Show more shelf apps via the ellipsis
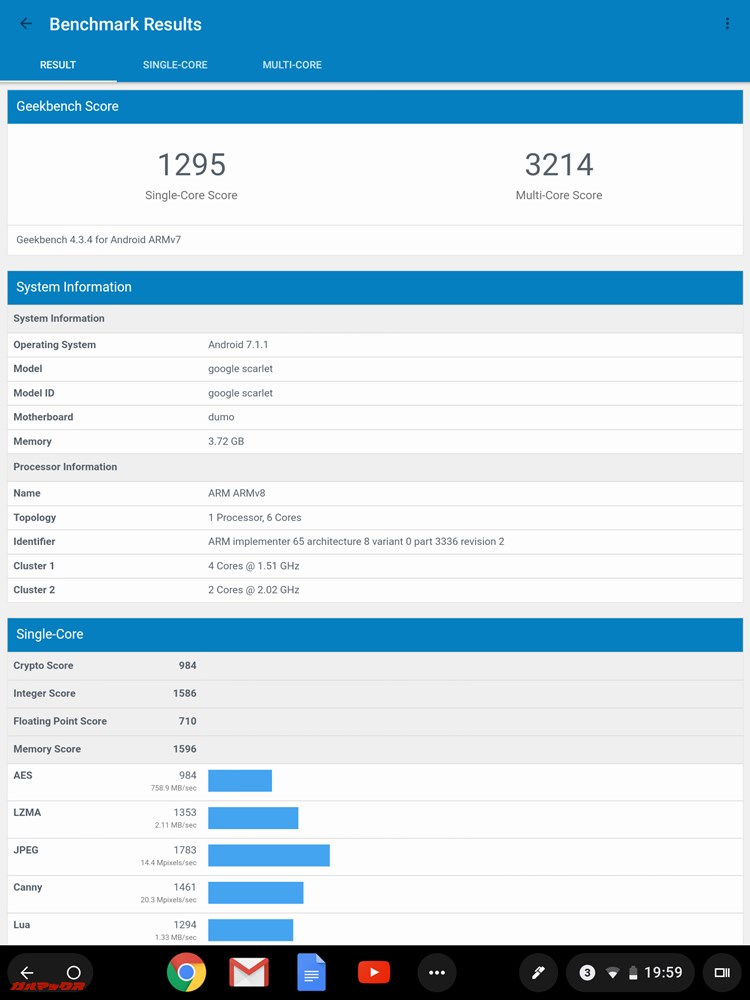Viewport: 750px width, 1000px height. (437, 973)
